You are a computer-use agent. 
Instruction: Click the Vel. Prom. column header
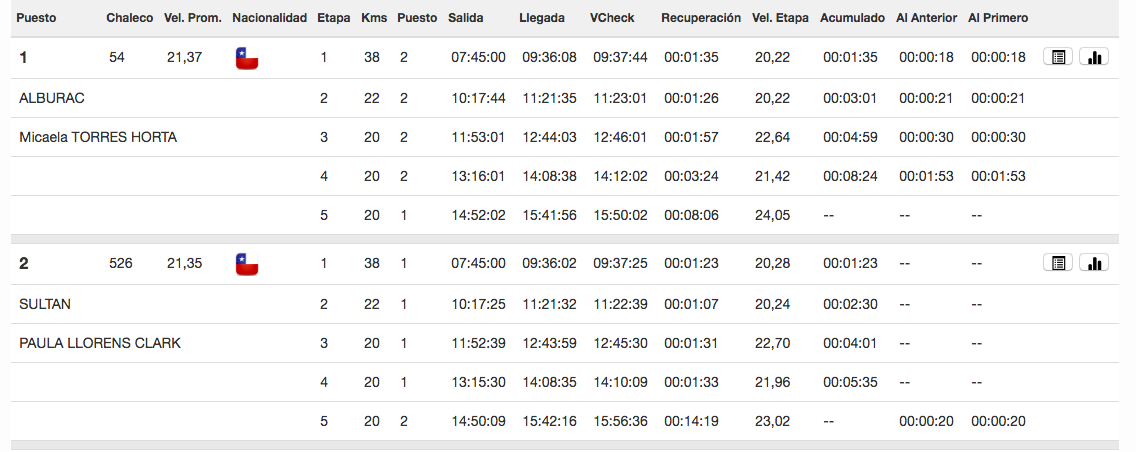tap(193, 18)
